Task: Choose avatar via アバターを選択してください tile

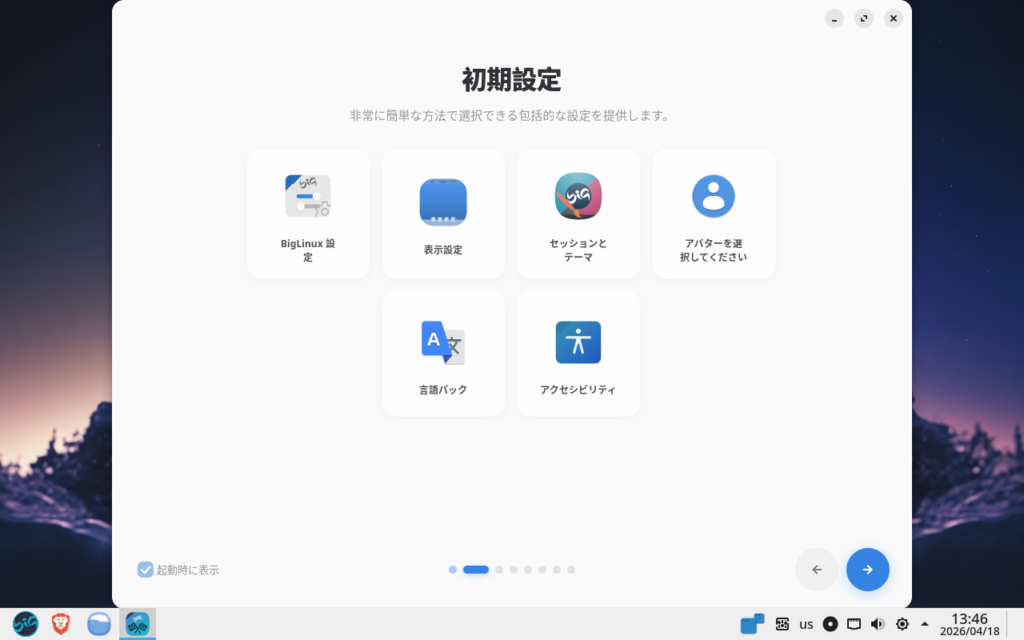Action: [713, 214]
